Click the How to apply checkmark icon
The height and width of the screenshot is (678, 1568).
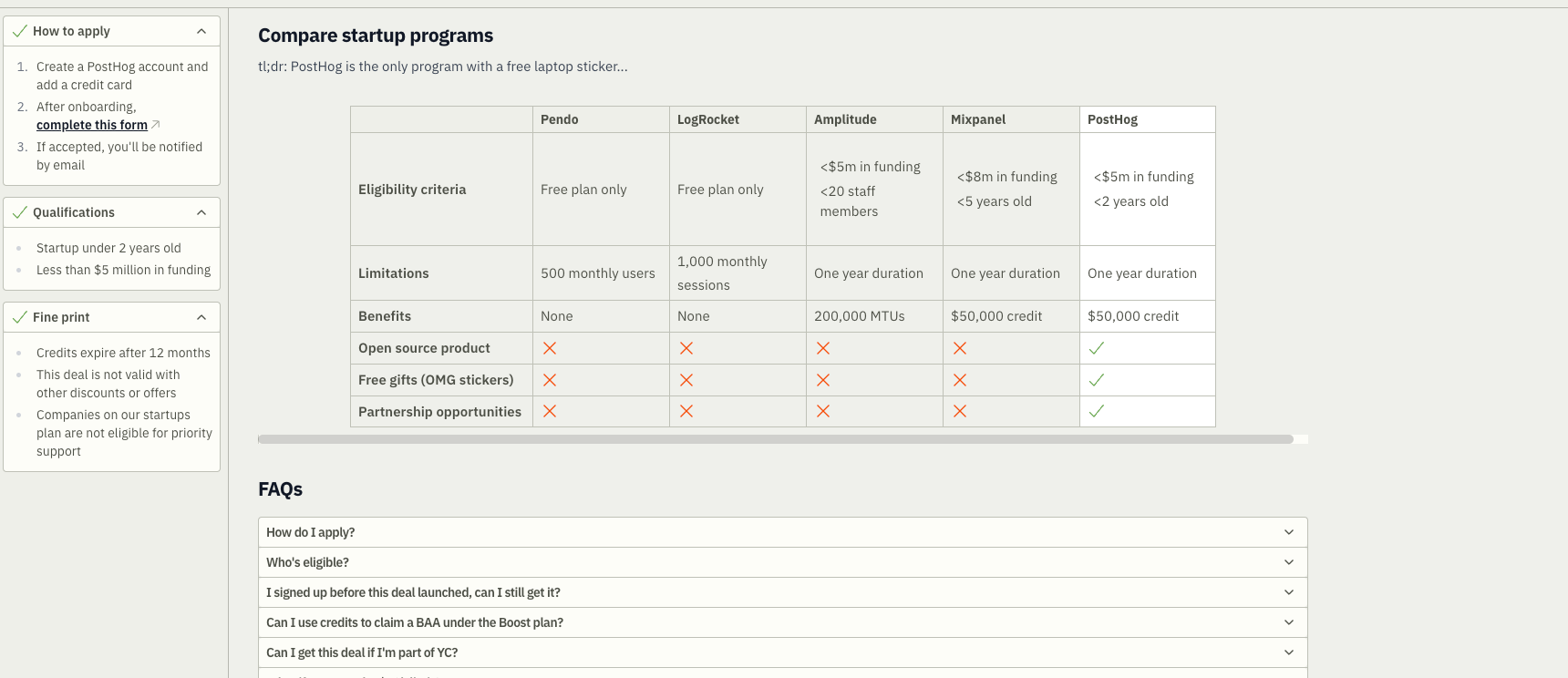19,31
